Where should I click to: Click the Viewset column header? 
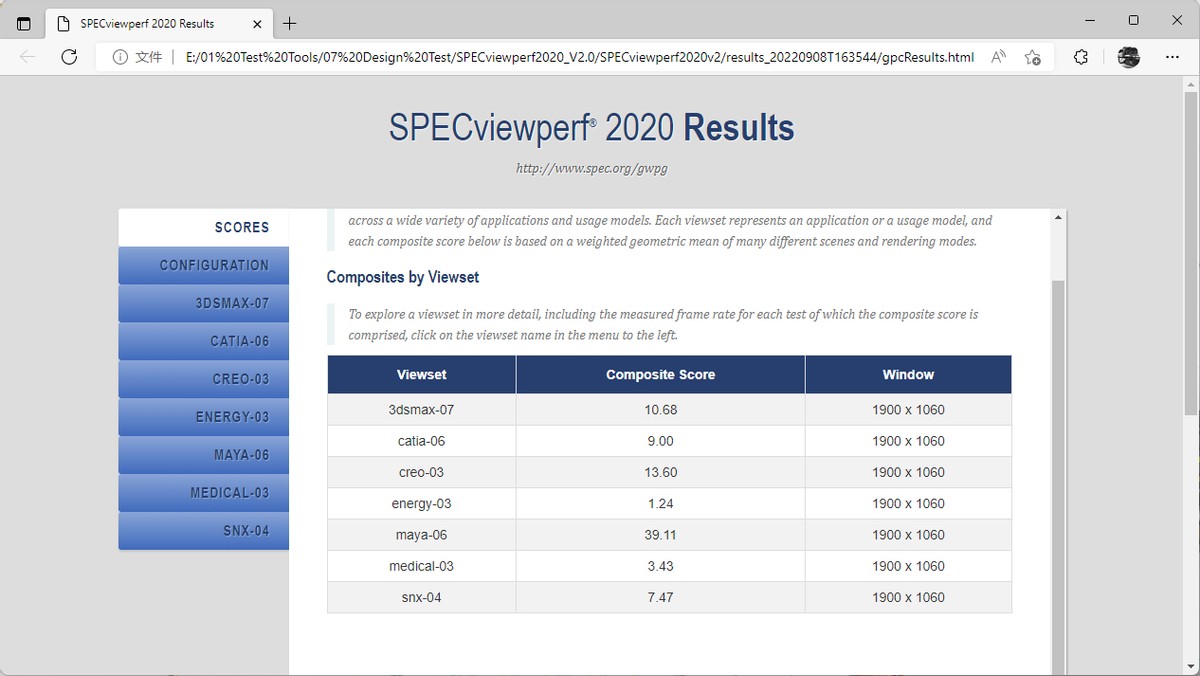click(x=421, y=375)
